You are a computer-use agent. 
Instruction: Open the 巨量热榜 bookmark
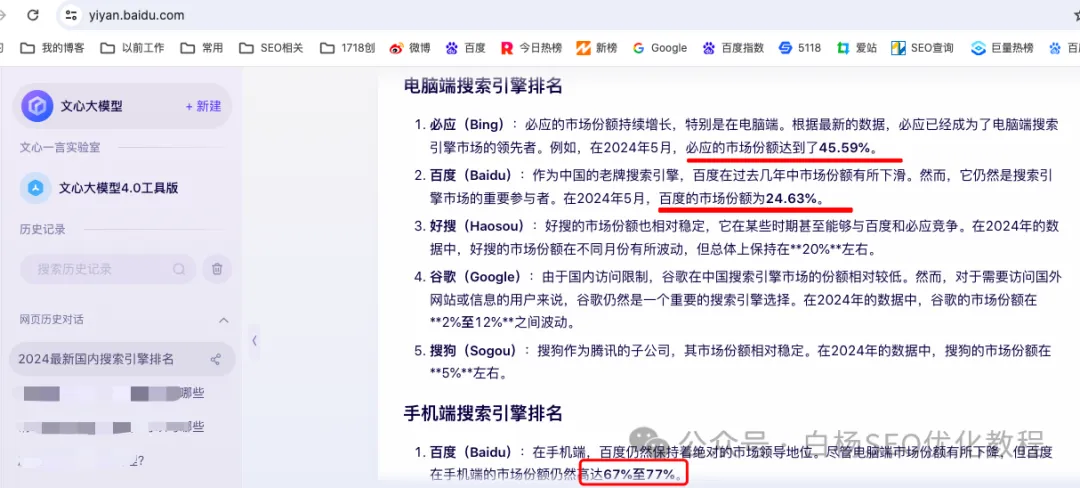pos(1002,47)
